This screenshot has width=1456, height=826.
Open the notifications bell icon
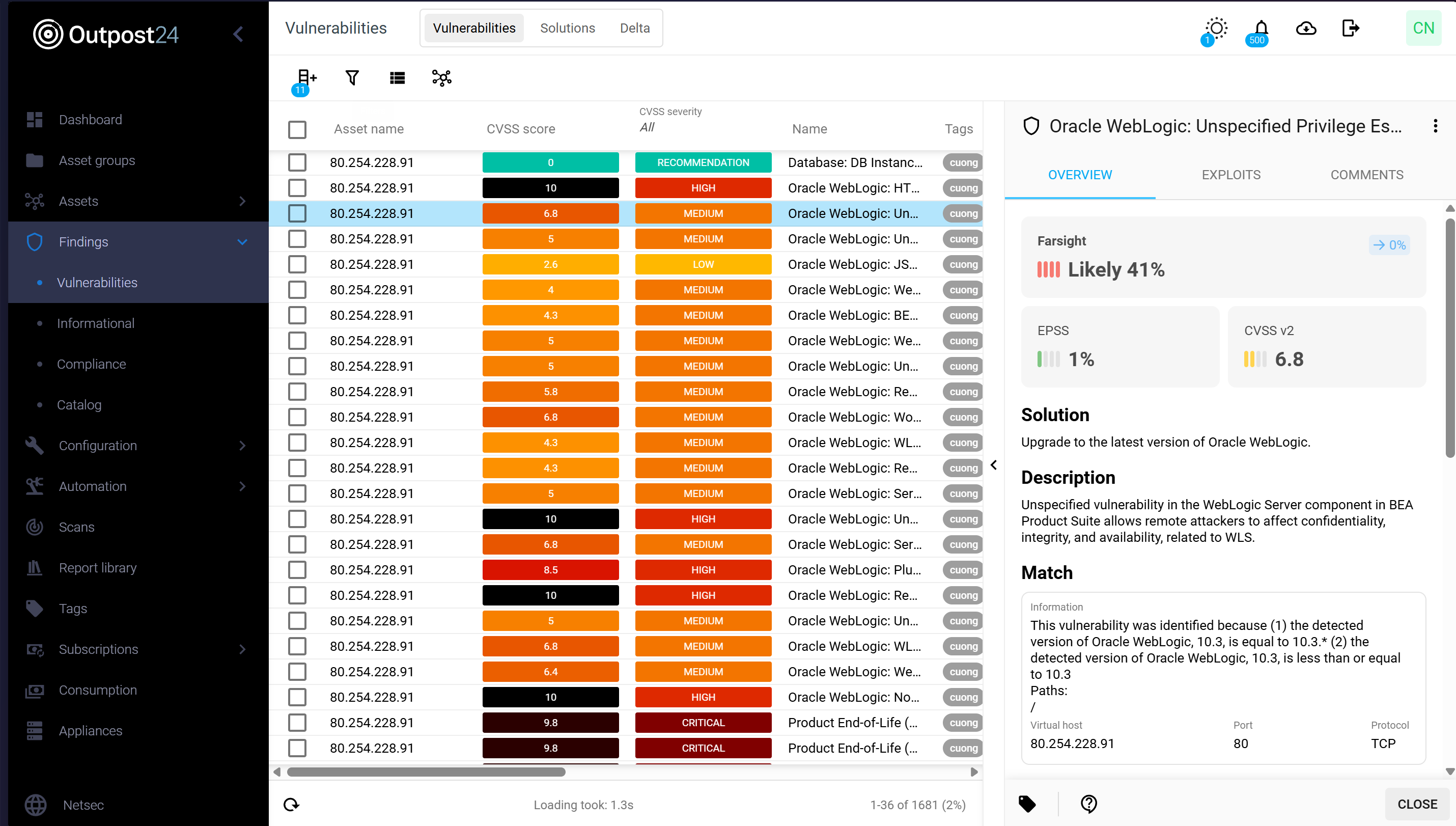click(x=1261, y=29)
